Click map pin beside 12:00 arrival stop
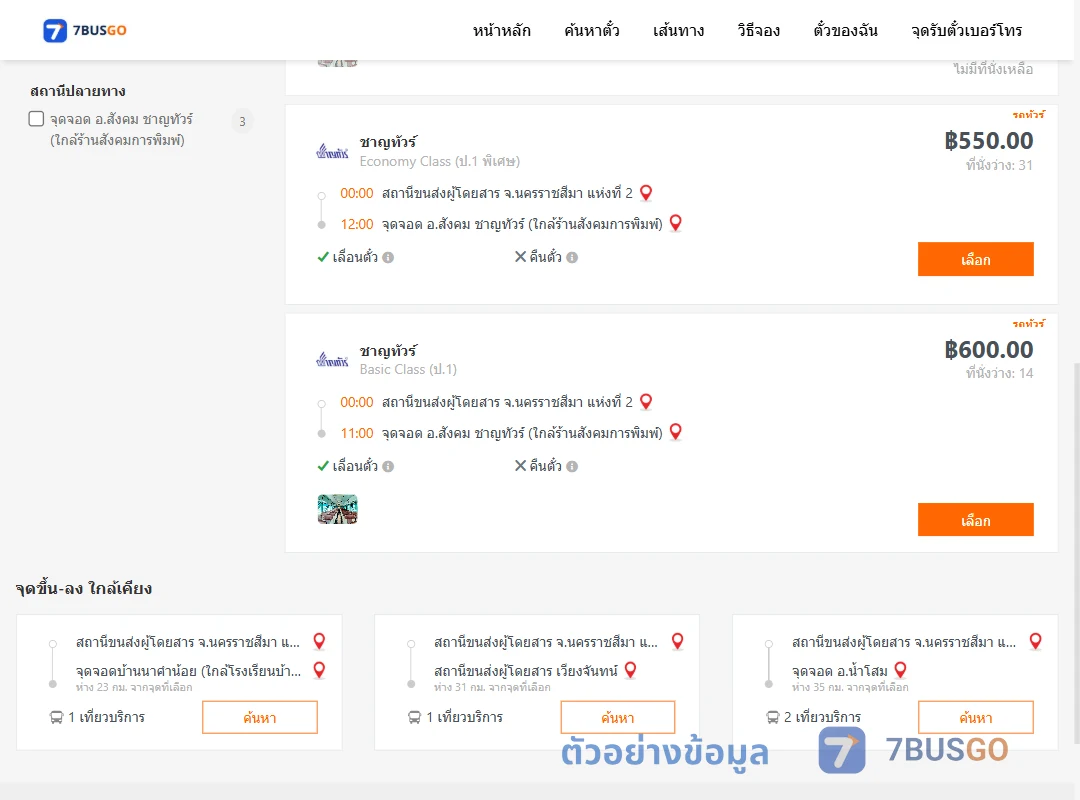This screenshot has height=800, width=1080. coord(676,223)
